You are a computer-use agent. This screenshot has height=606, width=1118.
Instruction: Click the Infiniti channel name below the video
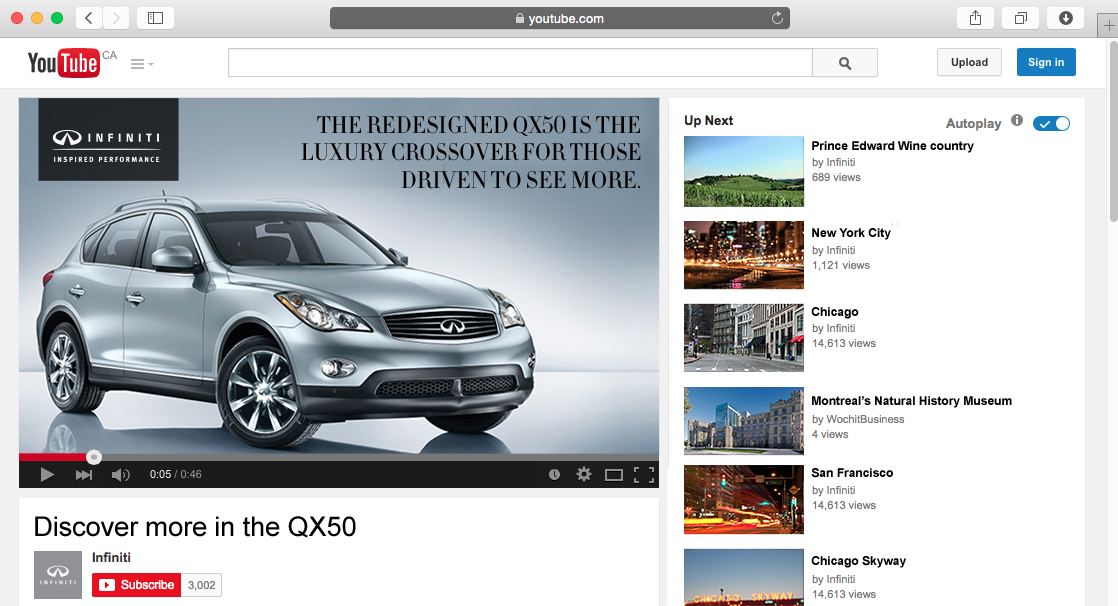111,558
